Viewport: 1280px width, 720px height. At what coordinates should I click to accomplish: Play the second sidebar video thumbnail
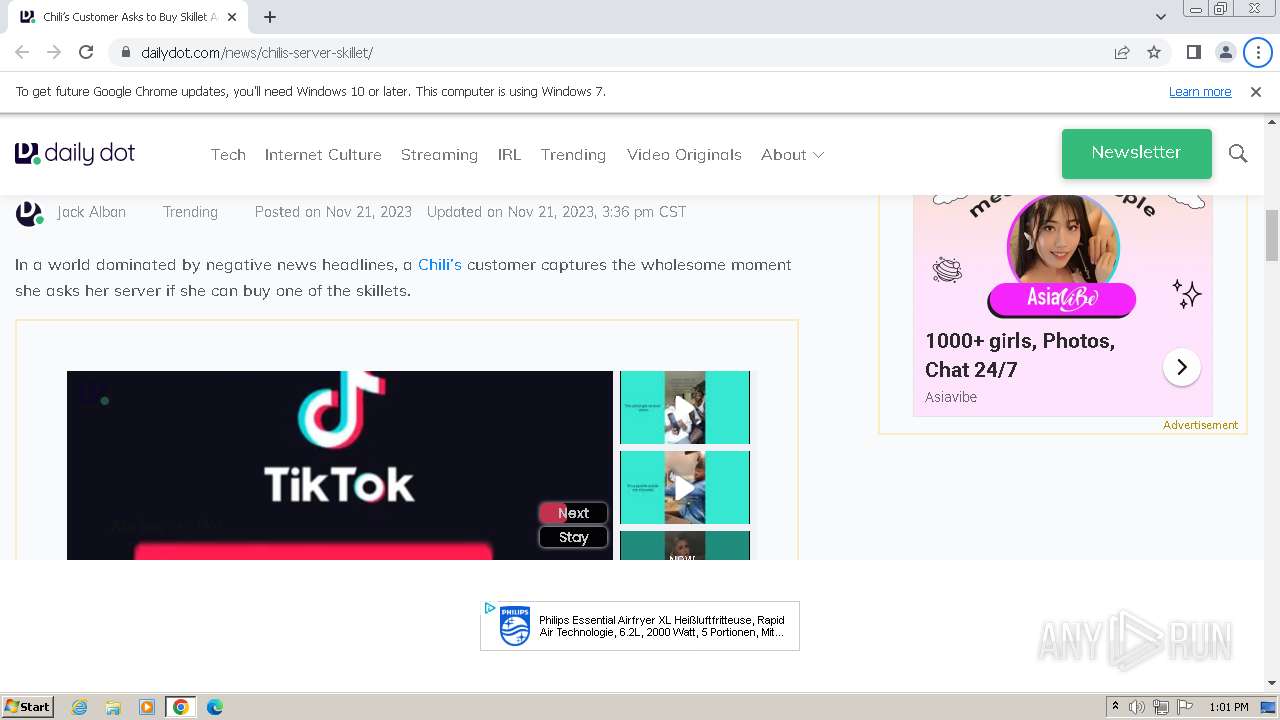[685, 487]
